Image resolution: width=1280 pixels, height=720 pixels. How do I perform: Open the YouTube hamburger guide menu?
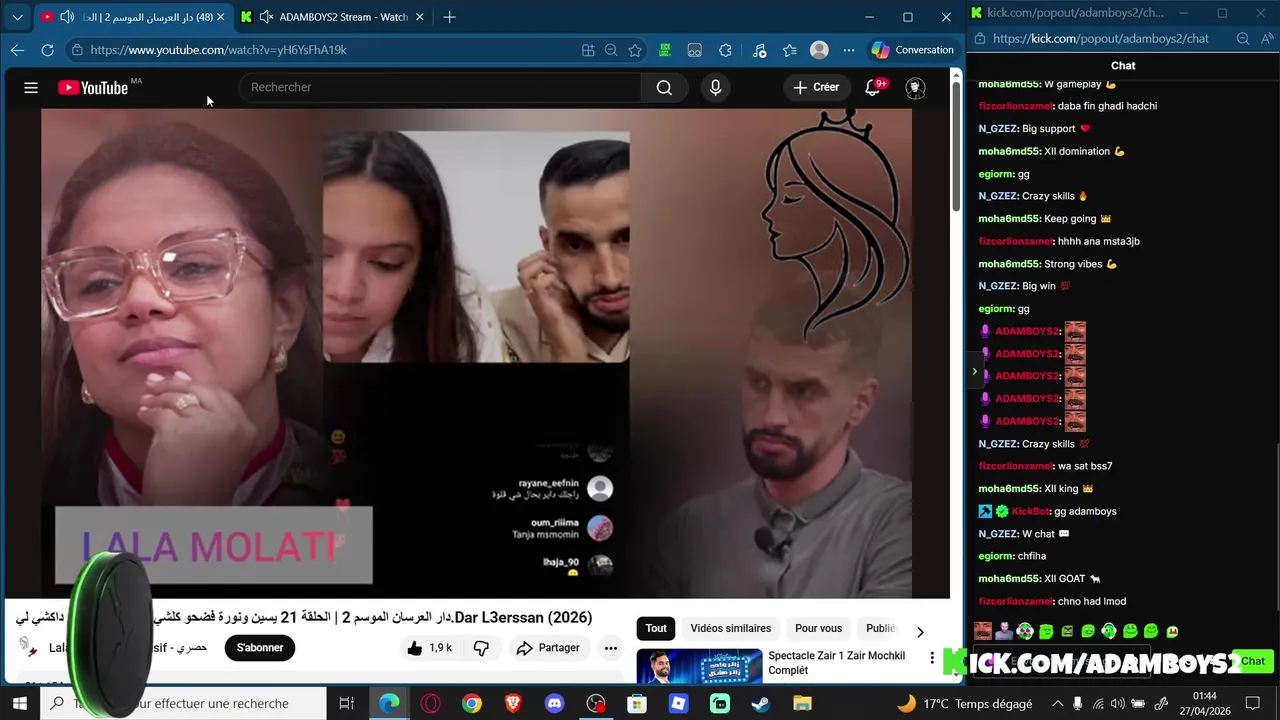point(31,88)
